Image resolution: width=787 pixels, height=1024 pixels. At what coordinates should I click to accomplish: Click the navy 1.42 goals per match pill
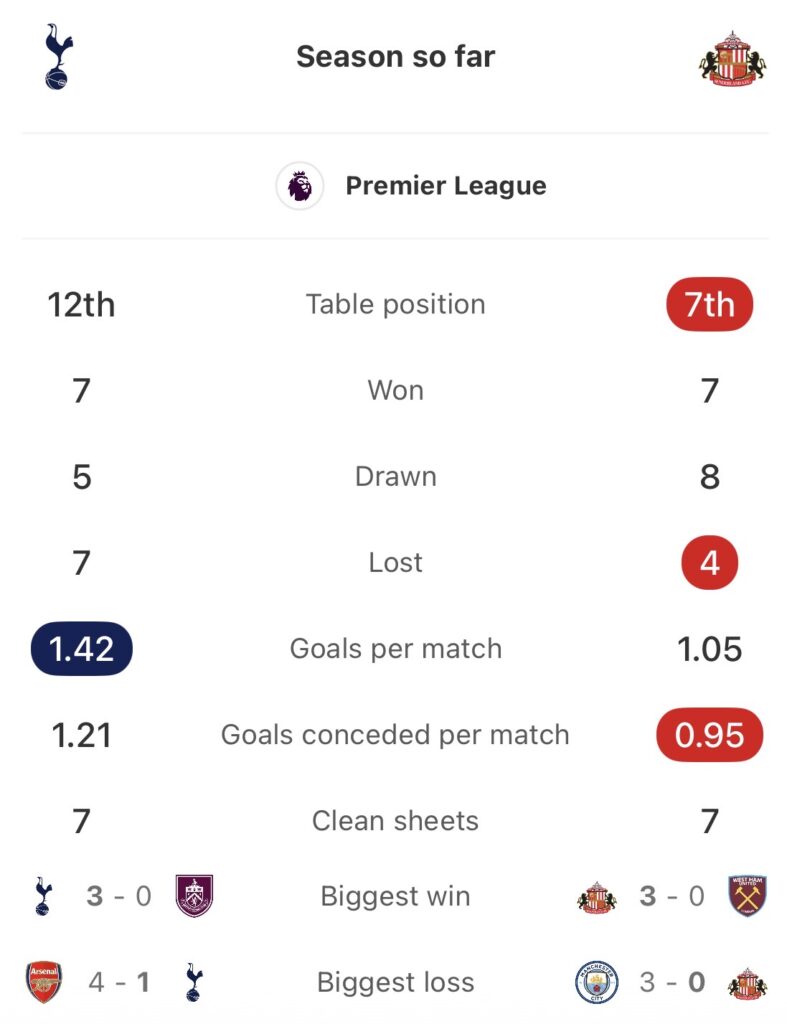click(80, 648)
